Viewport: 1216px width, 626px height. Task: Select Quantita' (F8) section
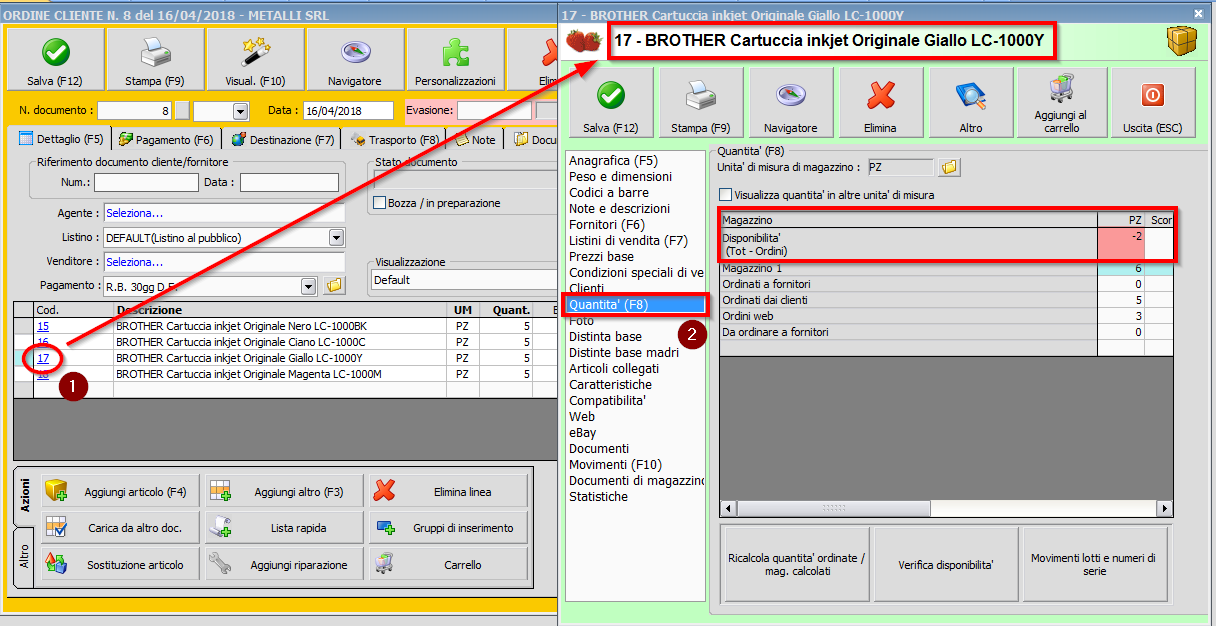point(635,304)
